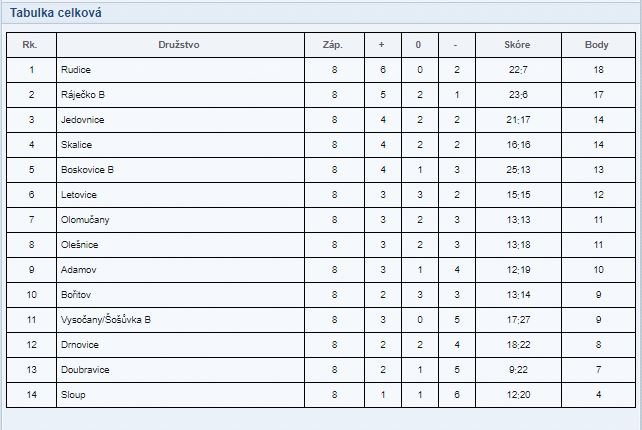The width and height of the screenshot is (642, 430).
Task: Click the Rk. column header
Action: click(x=29, y=45)
